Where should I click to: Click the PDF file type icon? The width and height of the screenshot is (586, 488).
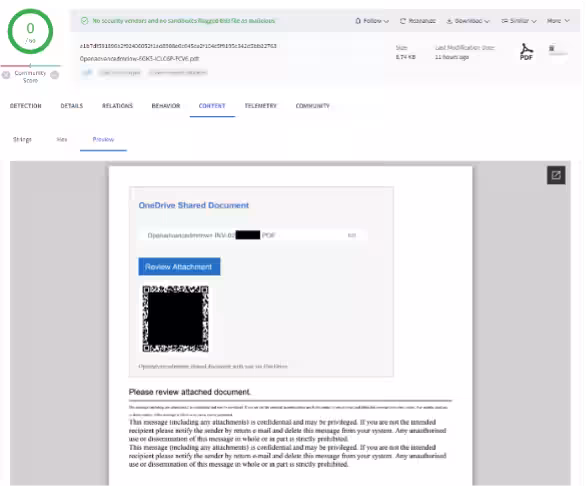coord(526,52)
